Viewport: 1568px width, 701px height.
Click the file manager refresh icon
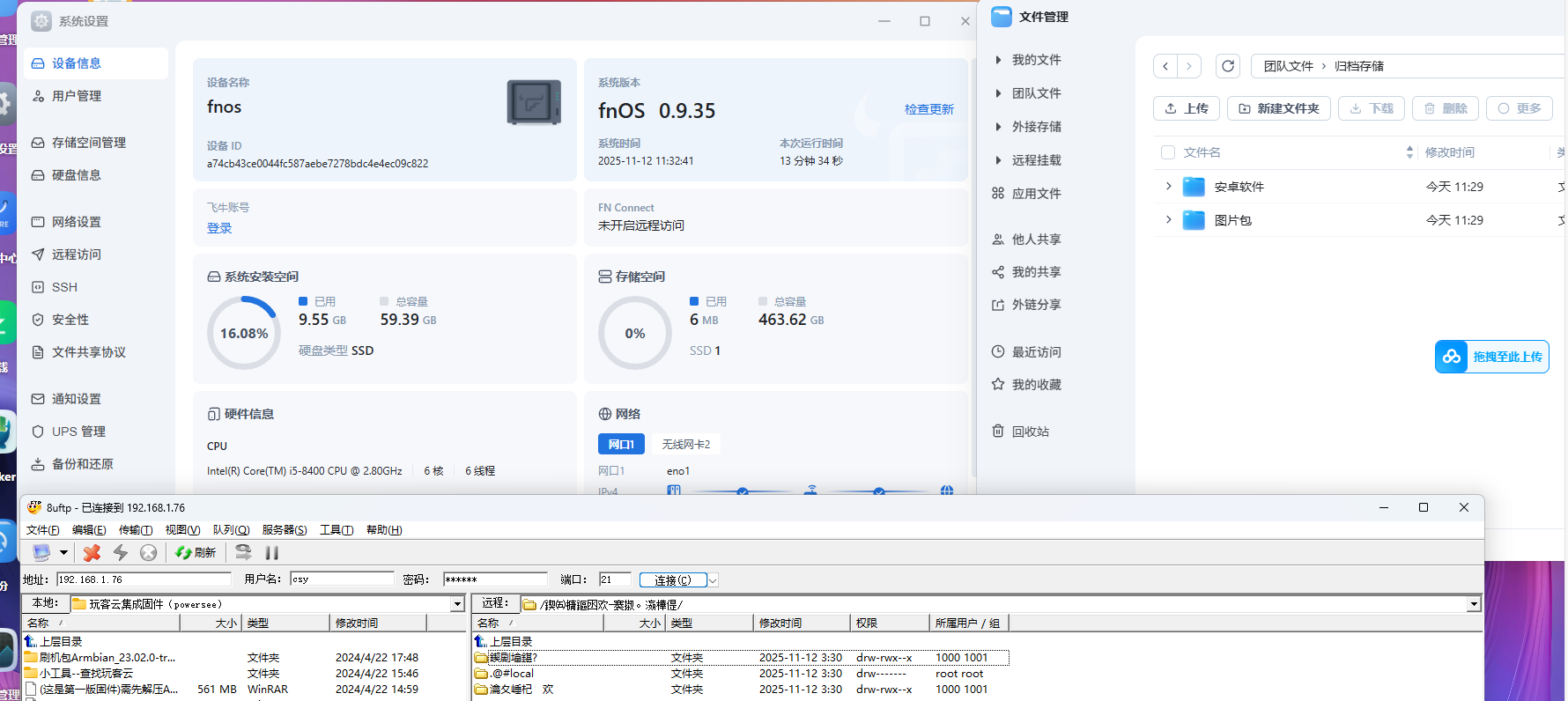pos(1228,66)
